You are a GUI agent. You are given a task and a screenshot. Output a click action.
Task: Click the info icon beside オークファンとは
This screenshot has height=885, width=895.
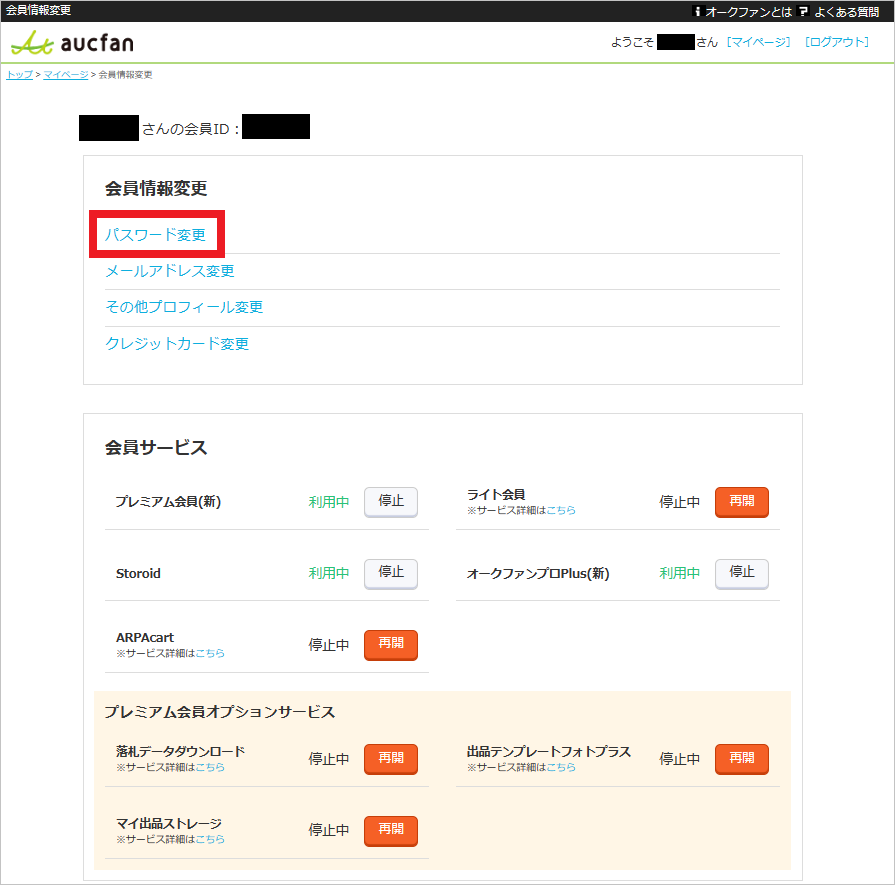(696, 11)
